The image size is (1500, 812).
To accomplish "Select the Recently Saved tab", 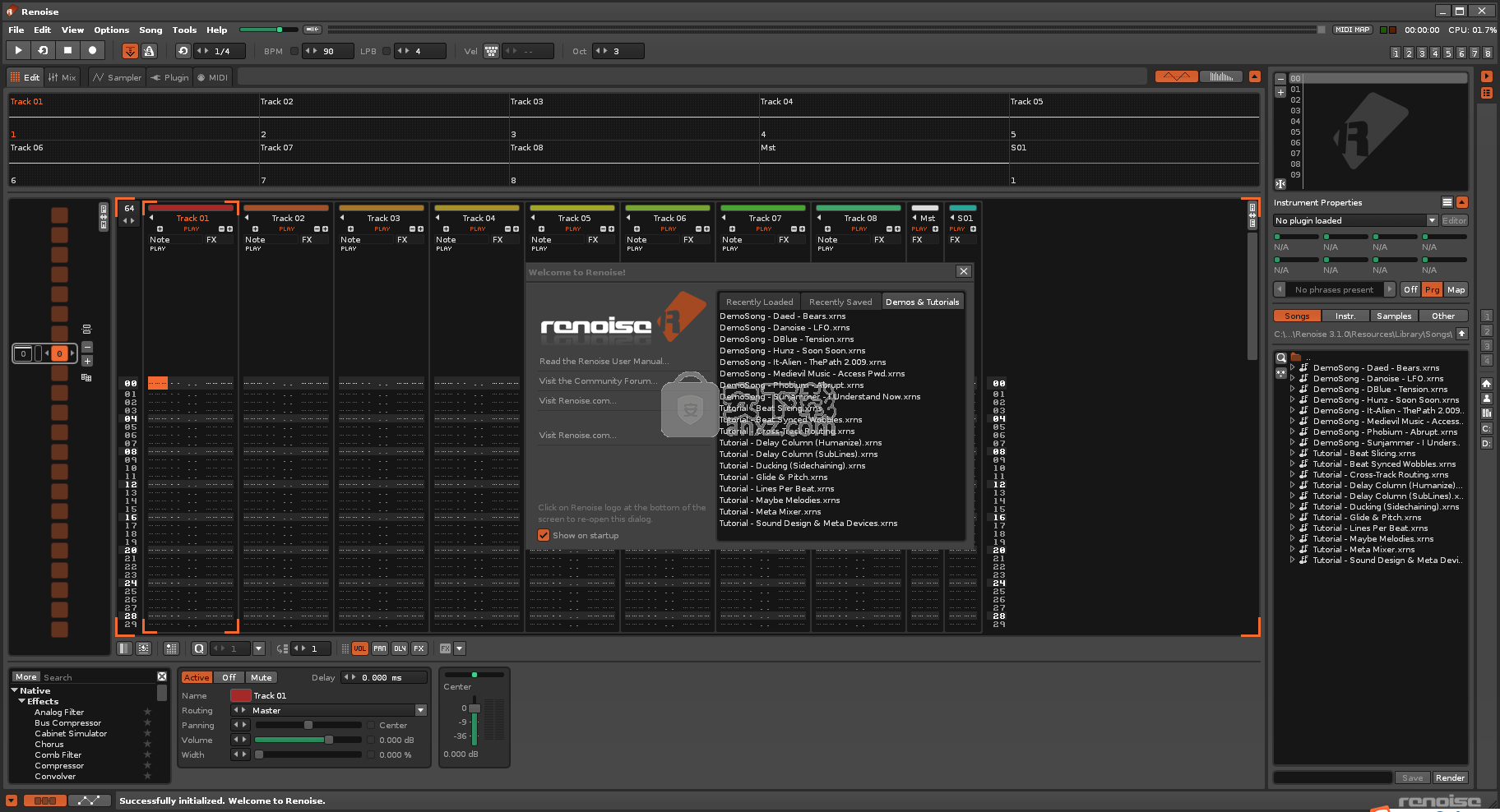I will [x=840, y=302].
